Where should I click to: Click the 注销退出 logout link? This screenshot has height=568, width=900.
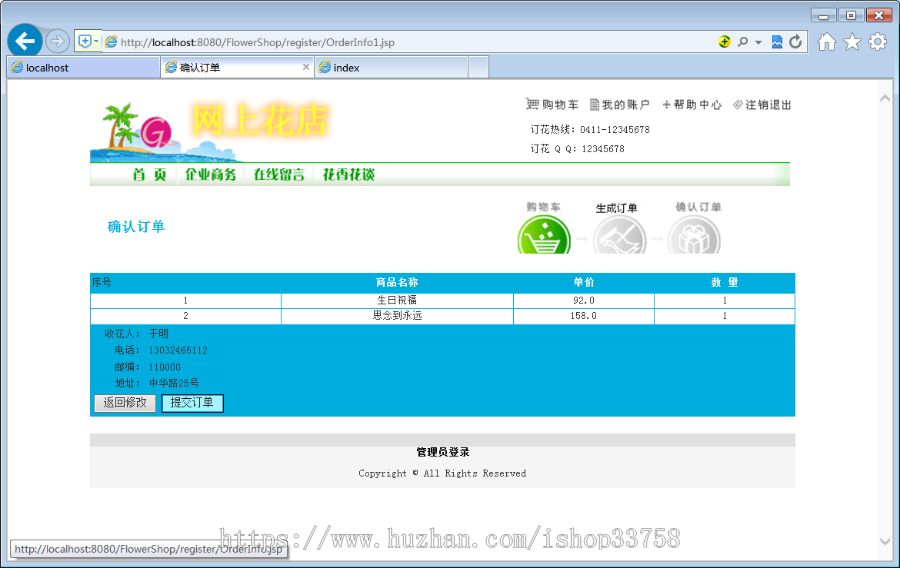pos(762,104)
